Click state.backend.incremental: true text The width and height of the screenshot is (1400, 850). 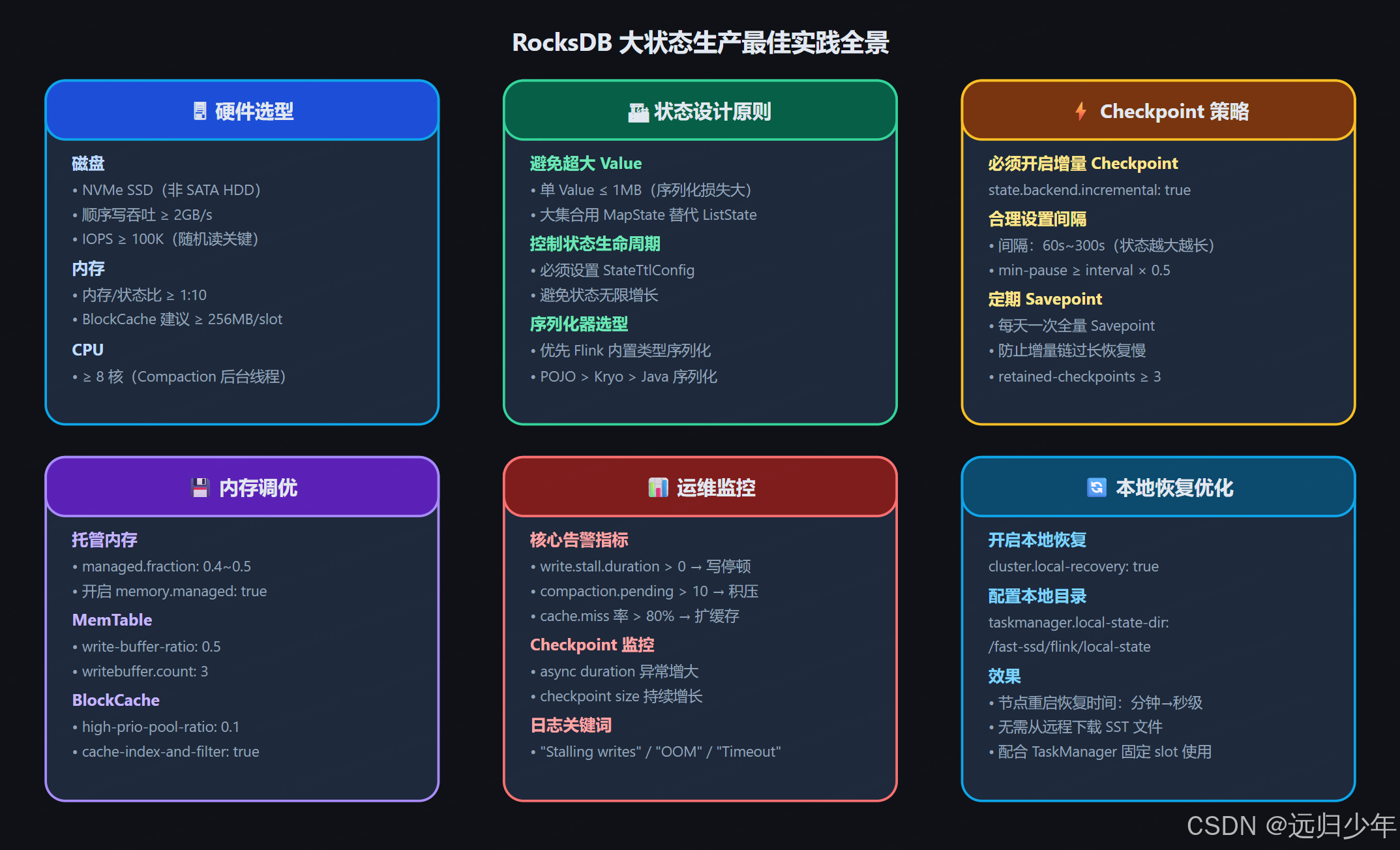pyautogui.click(x=1089, y=190)
